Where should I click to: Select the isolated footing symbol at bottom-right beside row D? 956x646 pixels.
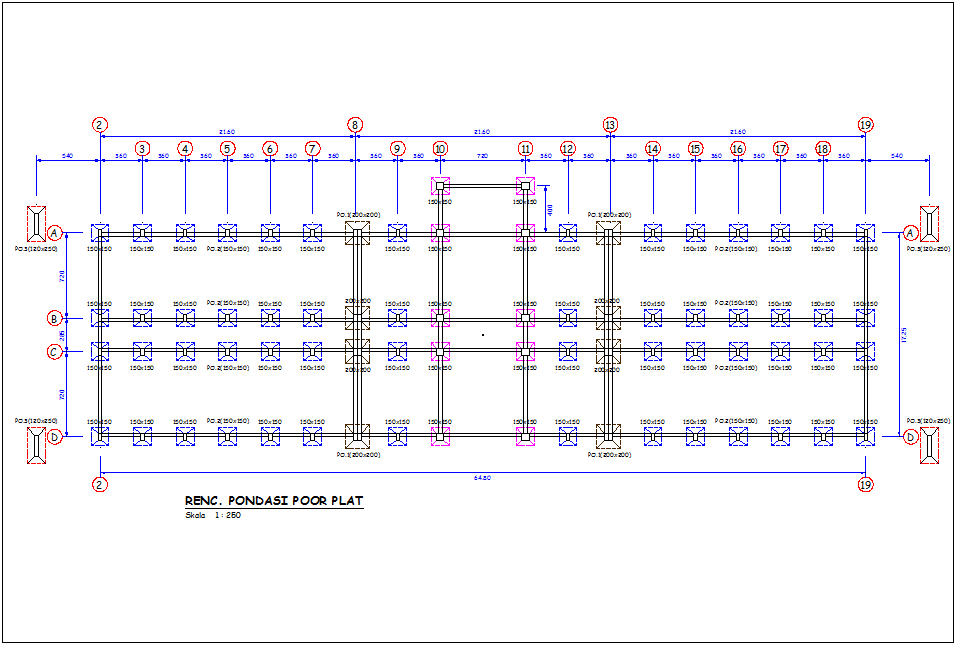click(x=930, y=445)
